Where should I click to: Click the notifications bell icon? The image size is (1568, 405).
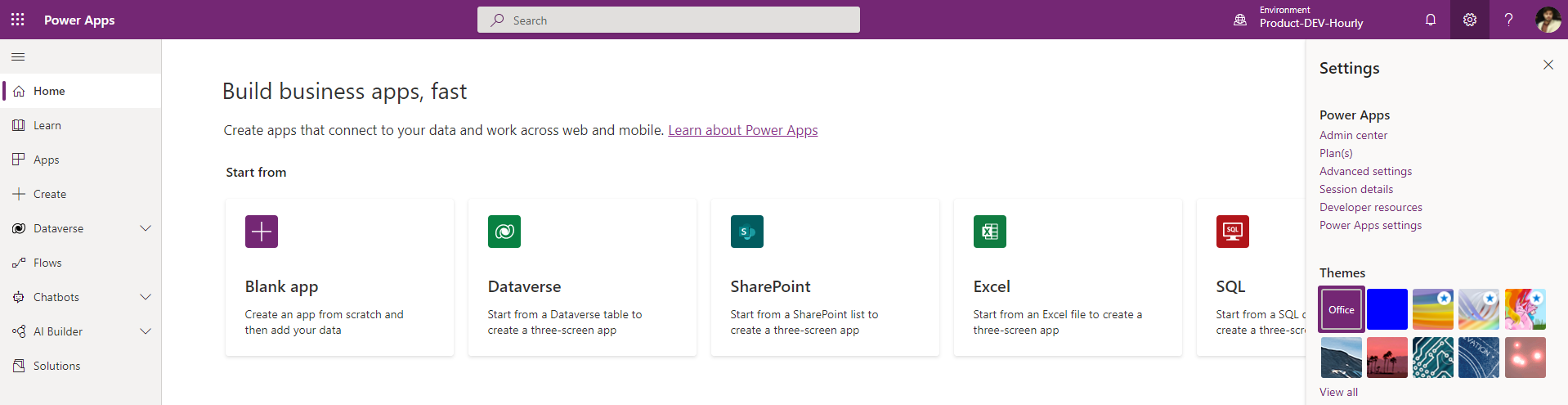[1431, 20]
